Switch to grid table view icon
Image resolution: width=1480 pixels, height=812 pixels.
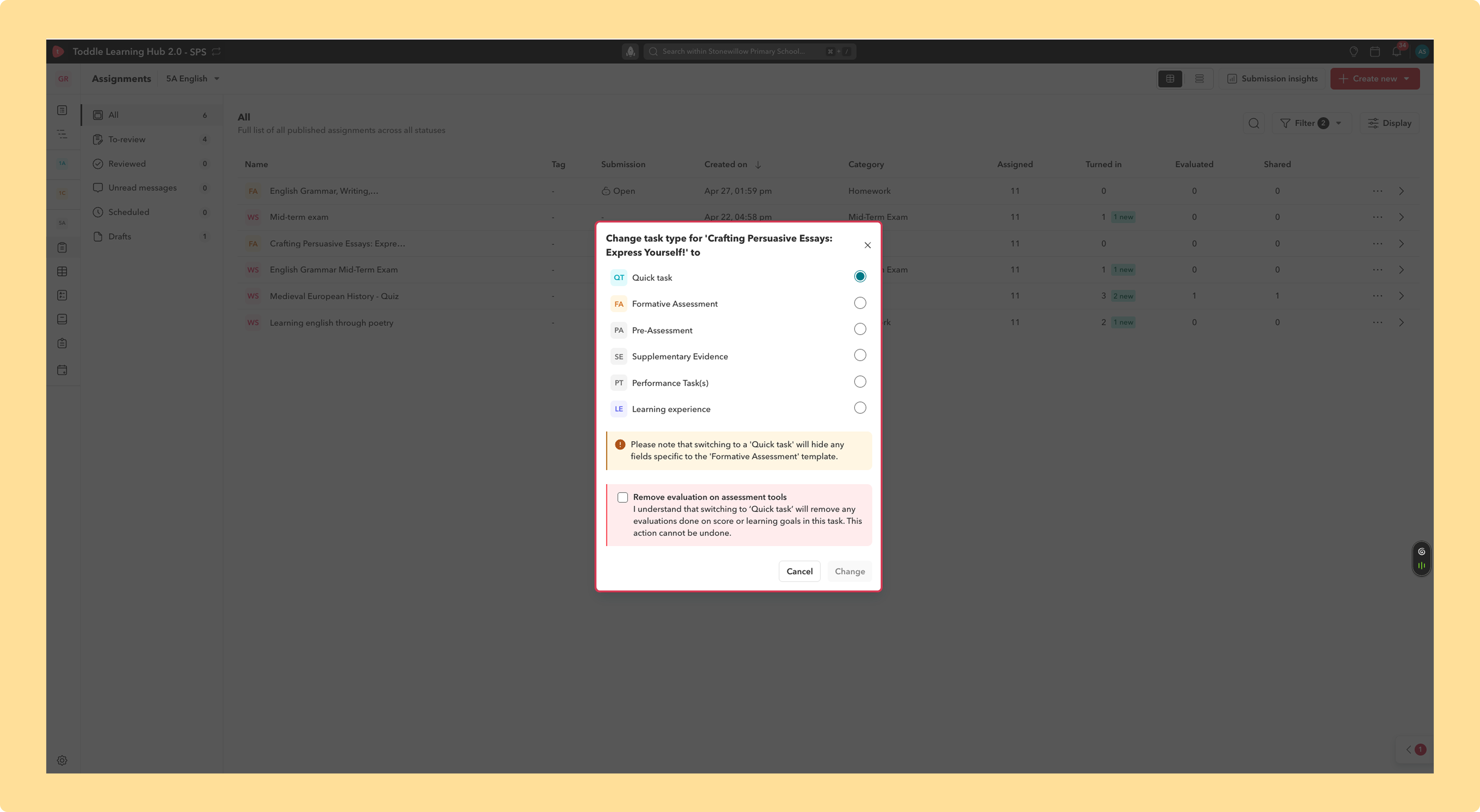1170,79
